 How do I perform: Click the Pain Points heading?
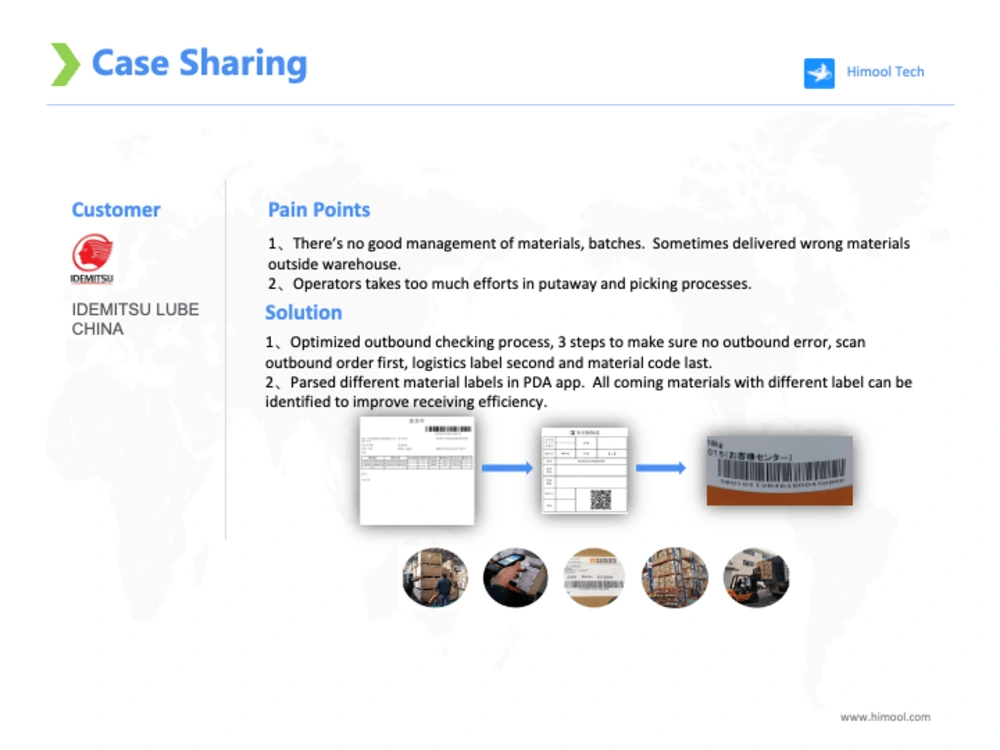point(319,210)
